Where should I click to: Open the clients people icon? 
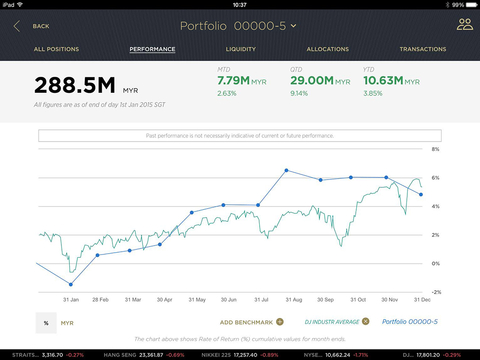coord(465,25)
